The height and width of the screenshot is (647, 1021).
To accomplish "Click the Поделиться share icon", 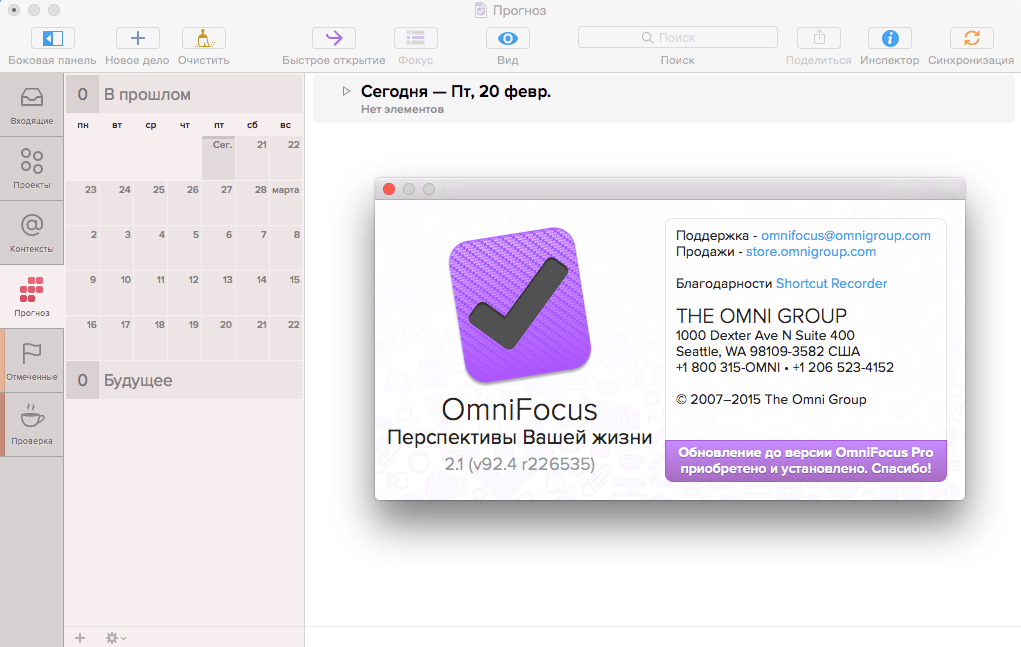I will 818,38.
